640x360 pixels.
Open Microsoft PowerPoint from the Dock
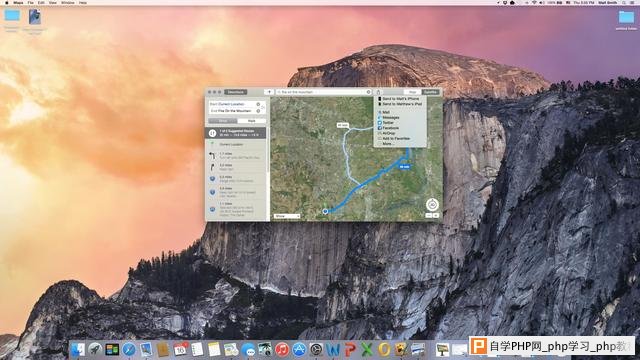coord(350,350)
